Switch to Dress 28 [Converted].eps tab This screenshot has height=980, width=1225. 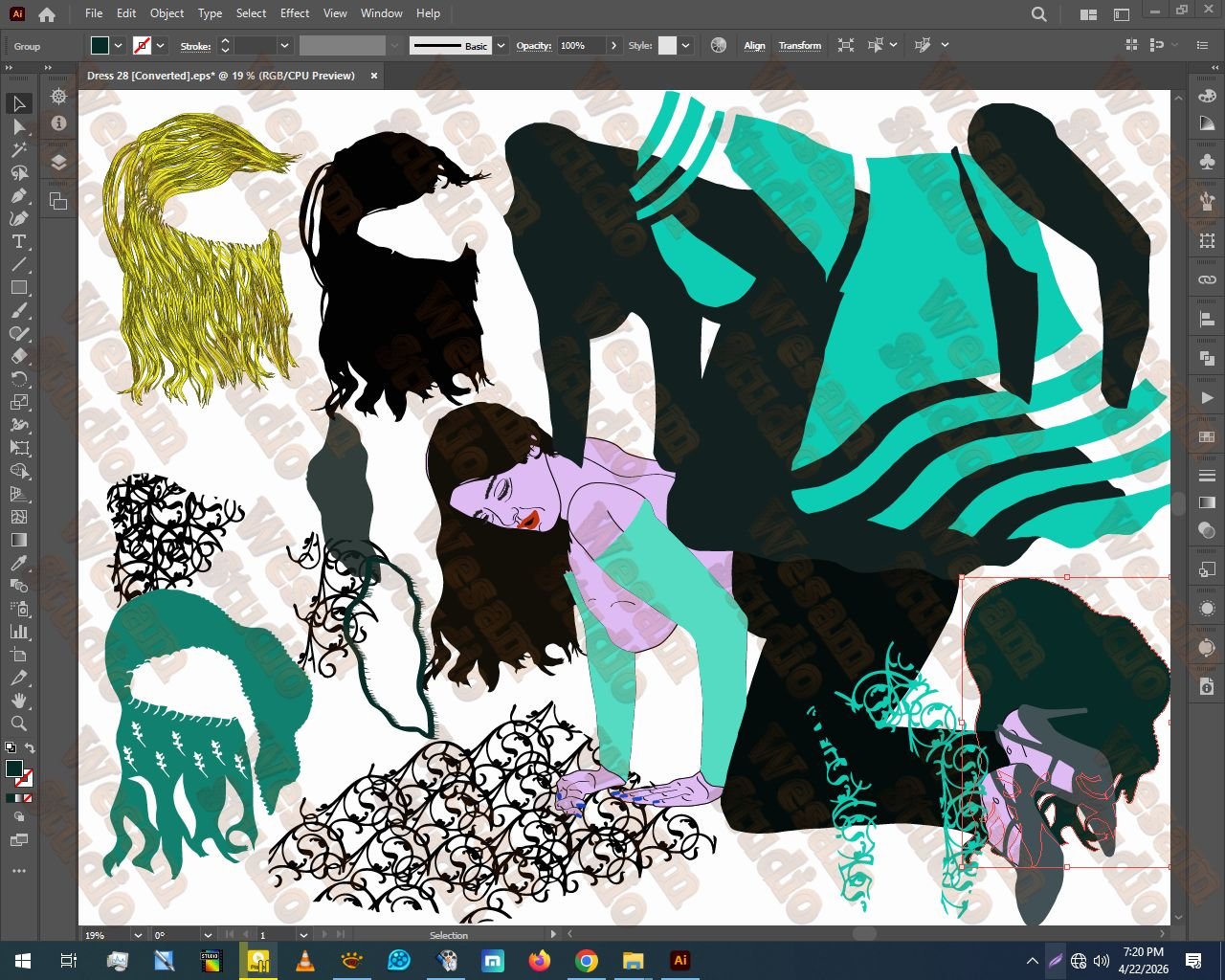221,76
